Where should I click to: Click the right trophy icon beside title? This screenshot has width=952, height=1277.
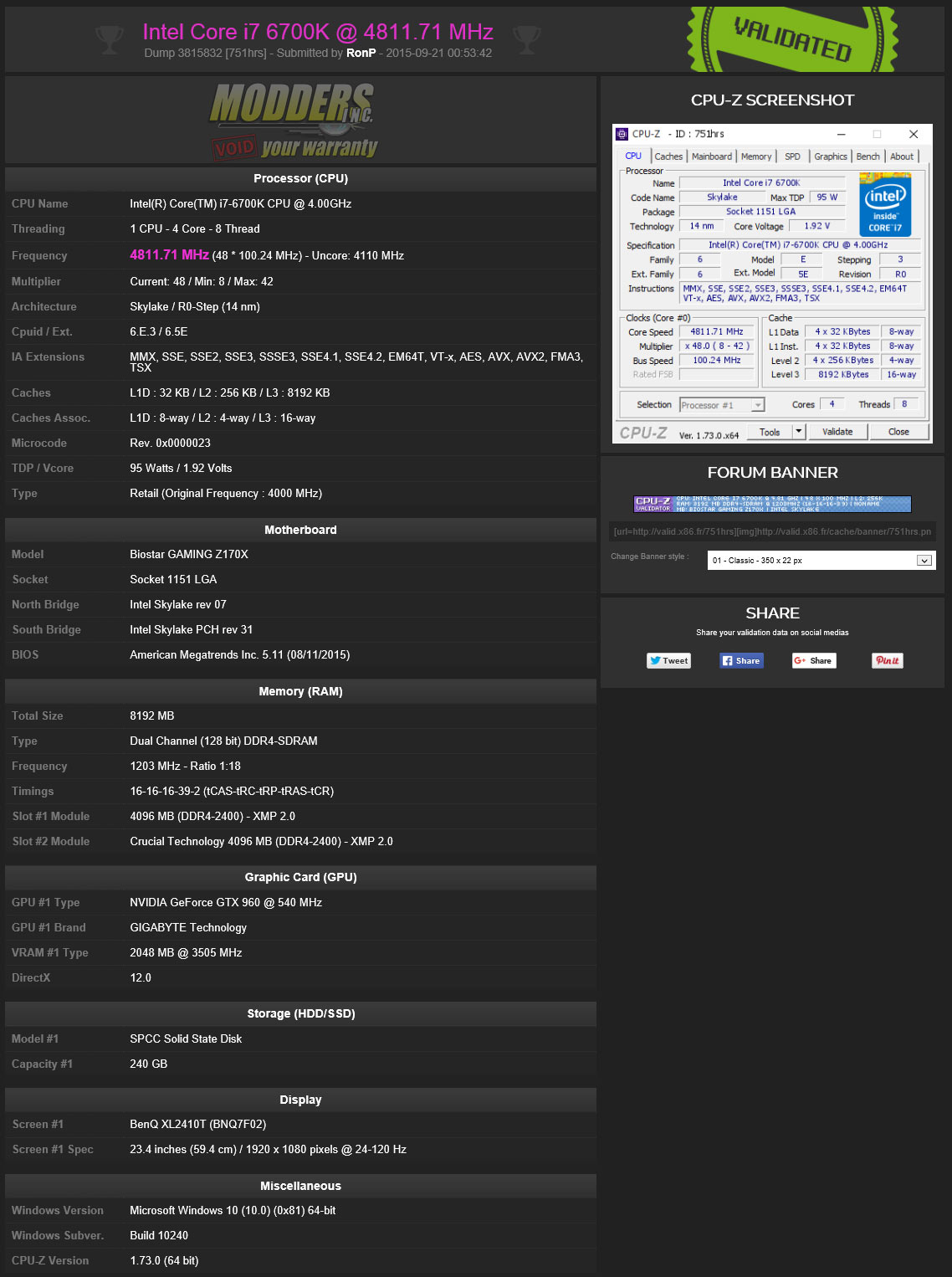pos(526,39)
